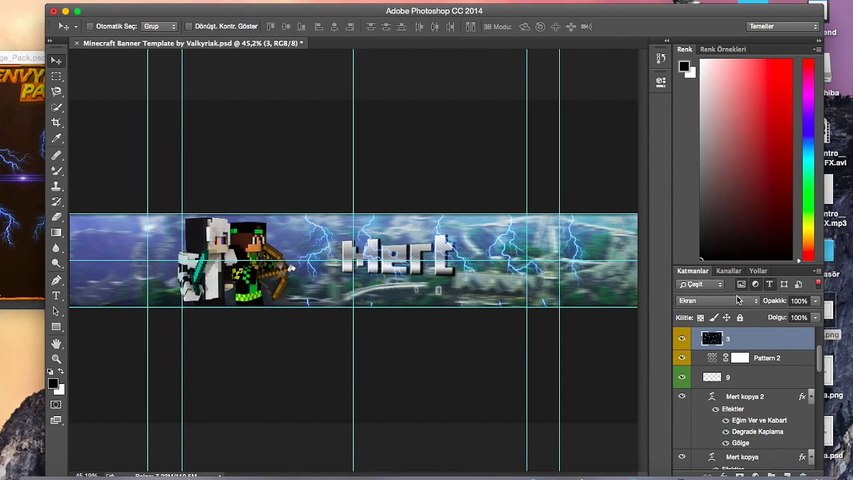Select the Quick Selection tool
This screenshot has width=853, height=480.
coord(56,107)
